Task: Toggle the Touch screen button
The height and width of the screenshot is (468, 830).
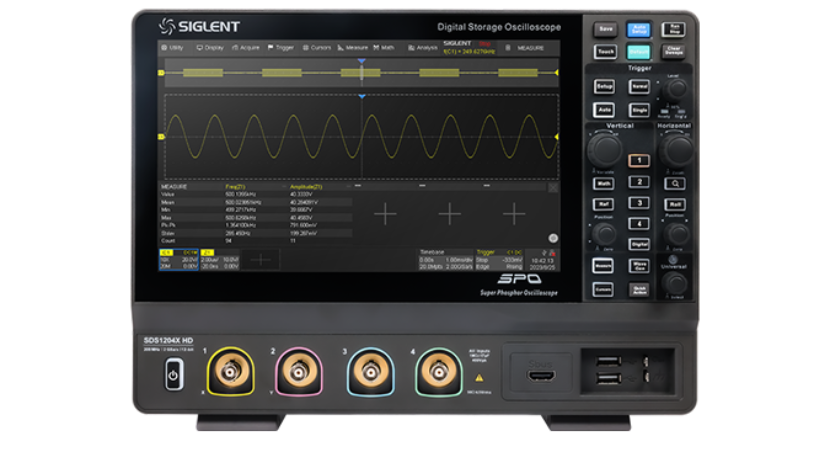Action: coord(605,52)
